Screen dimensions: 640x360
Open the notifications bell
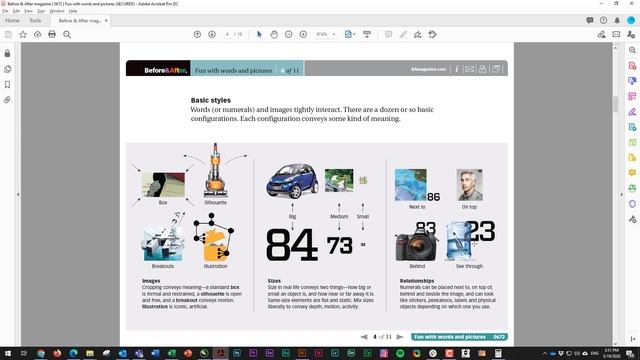pos(617,20)
